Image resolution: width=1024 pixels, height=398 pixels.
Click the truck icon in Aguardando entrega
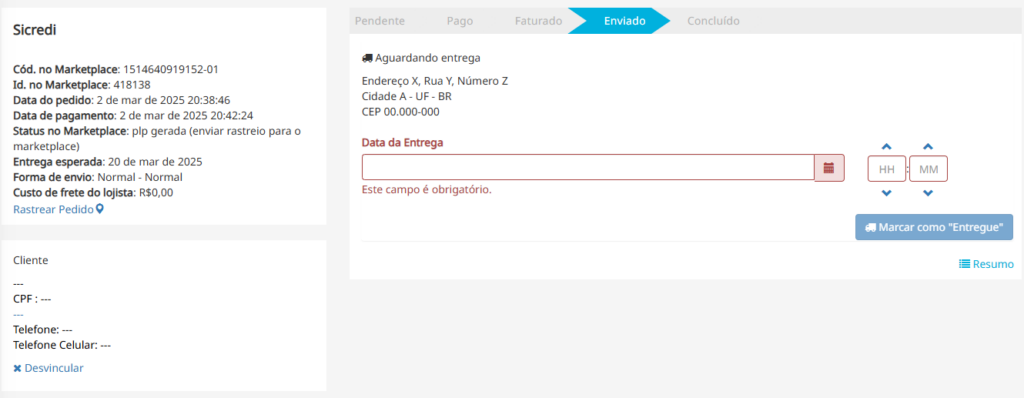point(367,58)
